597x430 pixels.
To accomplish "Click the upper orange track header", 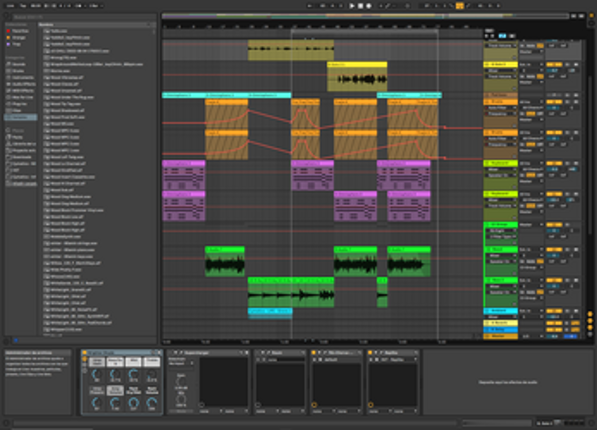I will 500,102.
